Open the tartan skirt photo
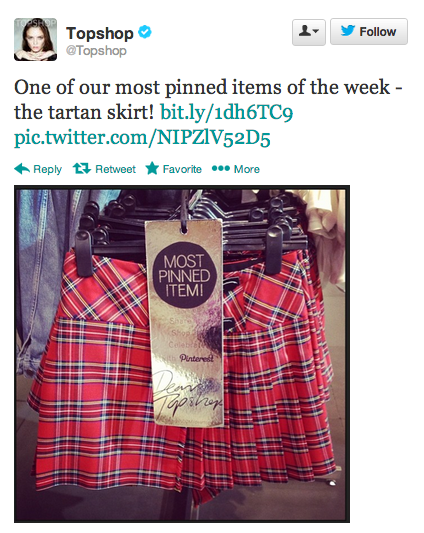 182,354
